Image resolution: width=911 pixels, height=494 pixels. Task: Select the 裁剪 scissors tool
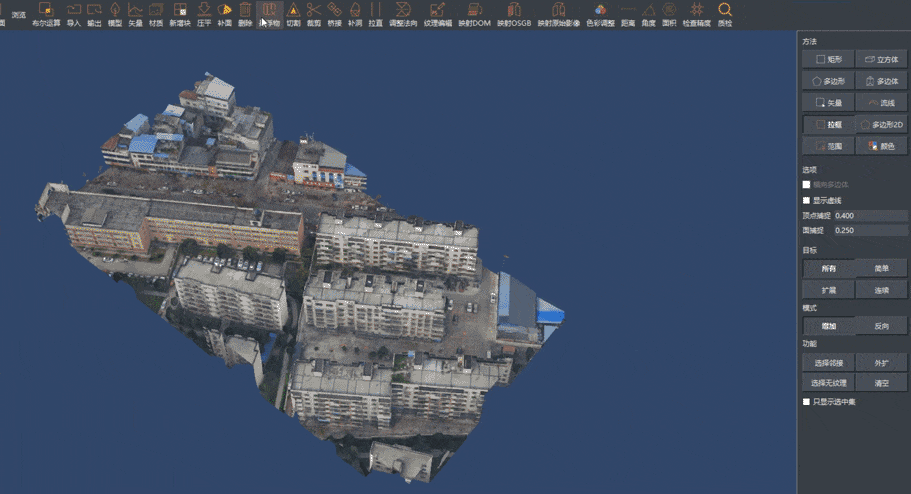pos(314,13)
